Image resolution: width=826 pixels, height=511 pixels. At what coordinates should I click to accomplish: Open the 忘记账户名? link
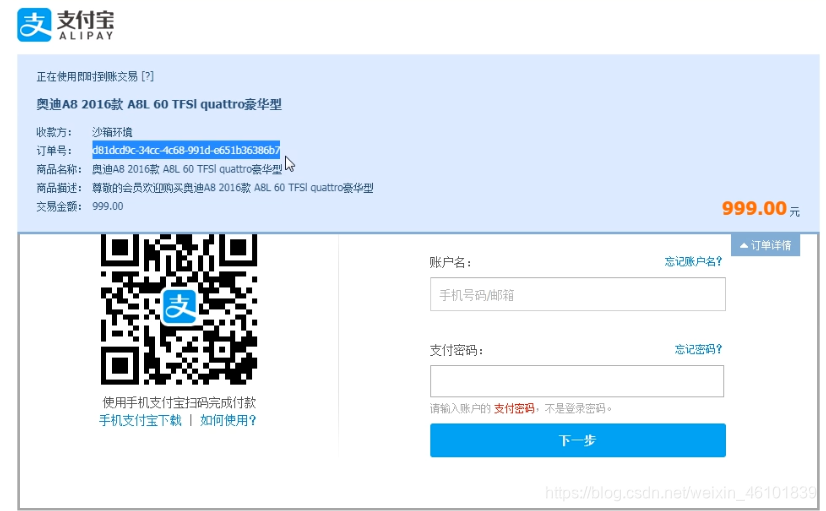(x=693, y=261)
